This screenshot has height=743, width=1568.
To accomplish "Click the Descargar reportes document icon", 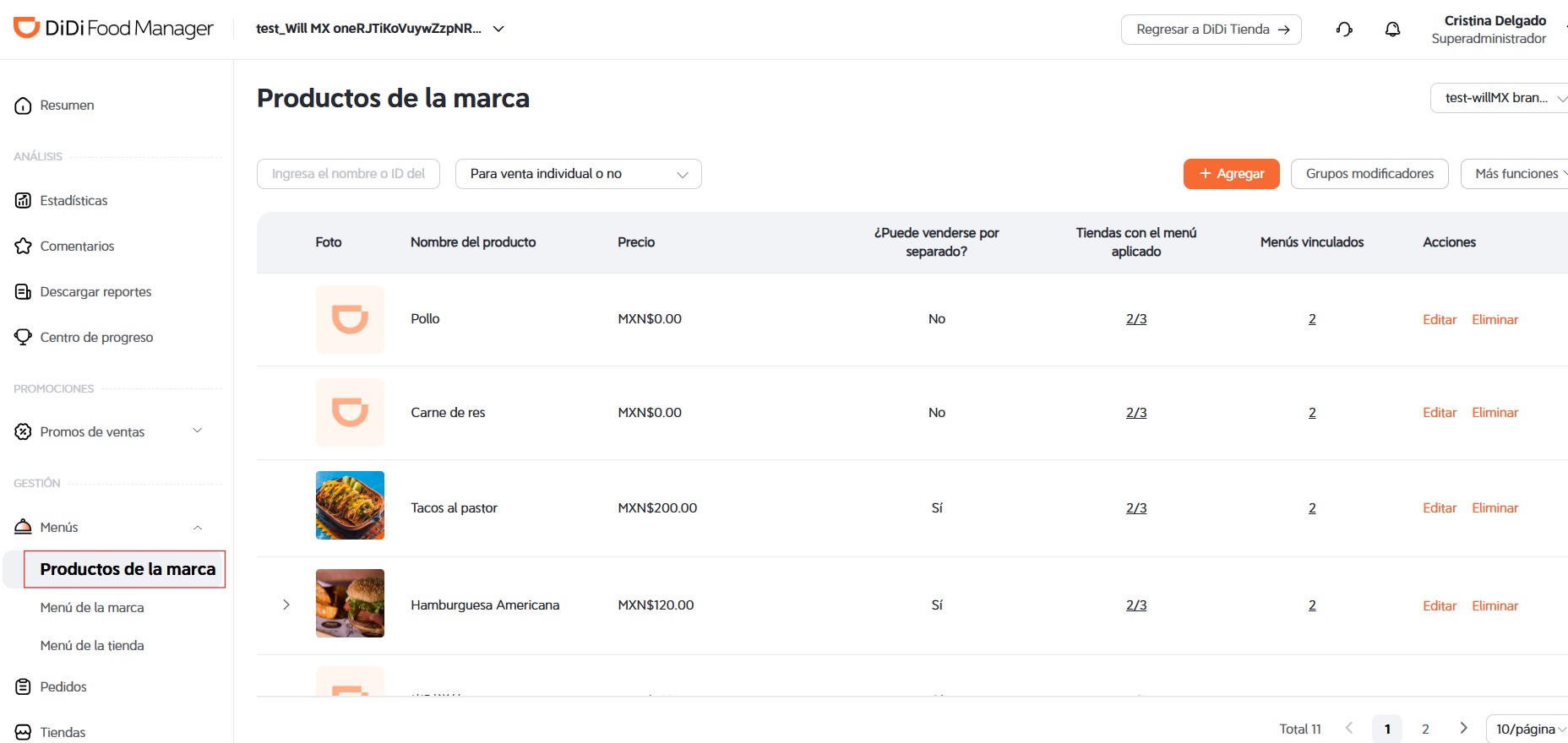I will [23, 292].
